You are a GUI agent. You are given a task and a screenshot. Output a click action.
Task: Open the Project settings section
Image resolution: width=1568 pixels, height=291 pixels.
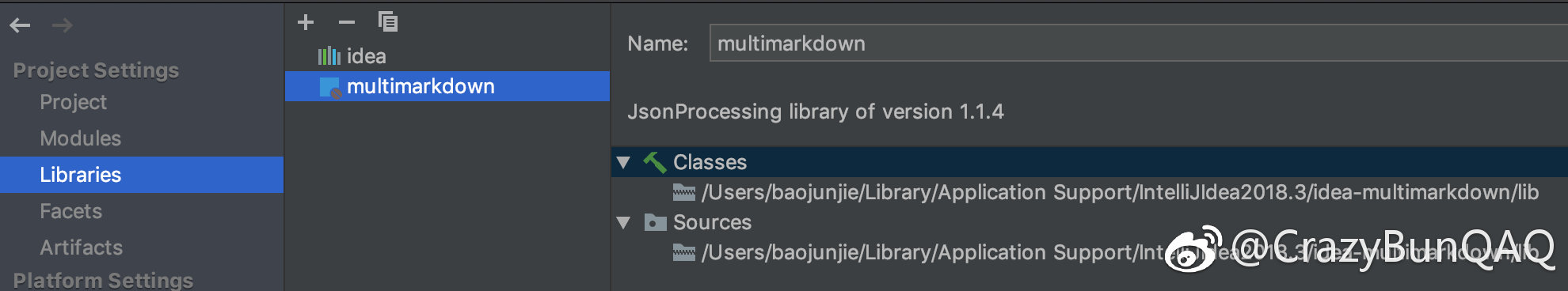[73, 102]
